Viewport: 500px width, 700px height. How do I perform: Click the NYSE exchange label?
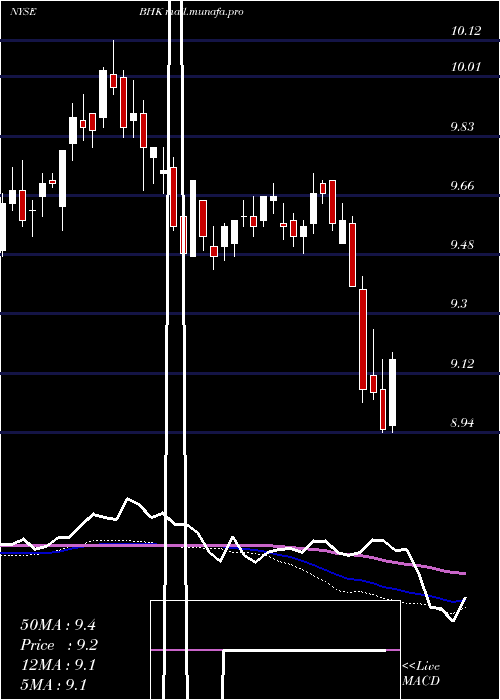[x=23, y=12]
